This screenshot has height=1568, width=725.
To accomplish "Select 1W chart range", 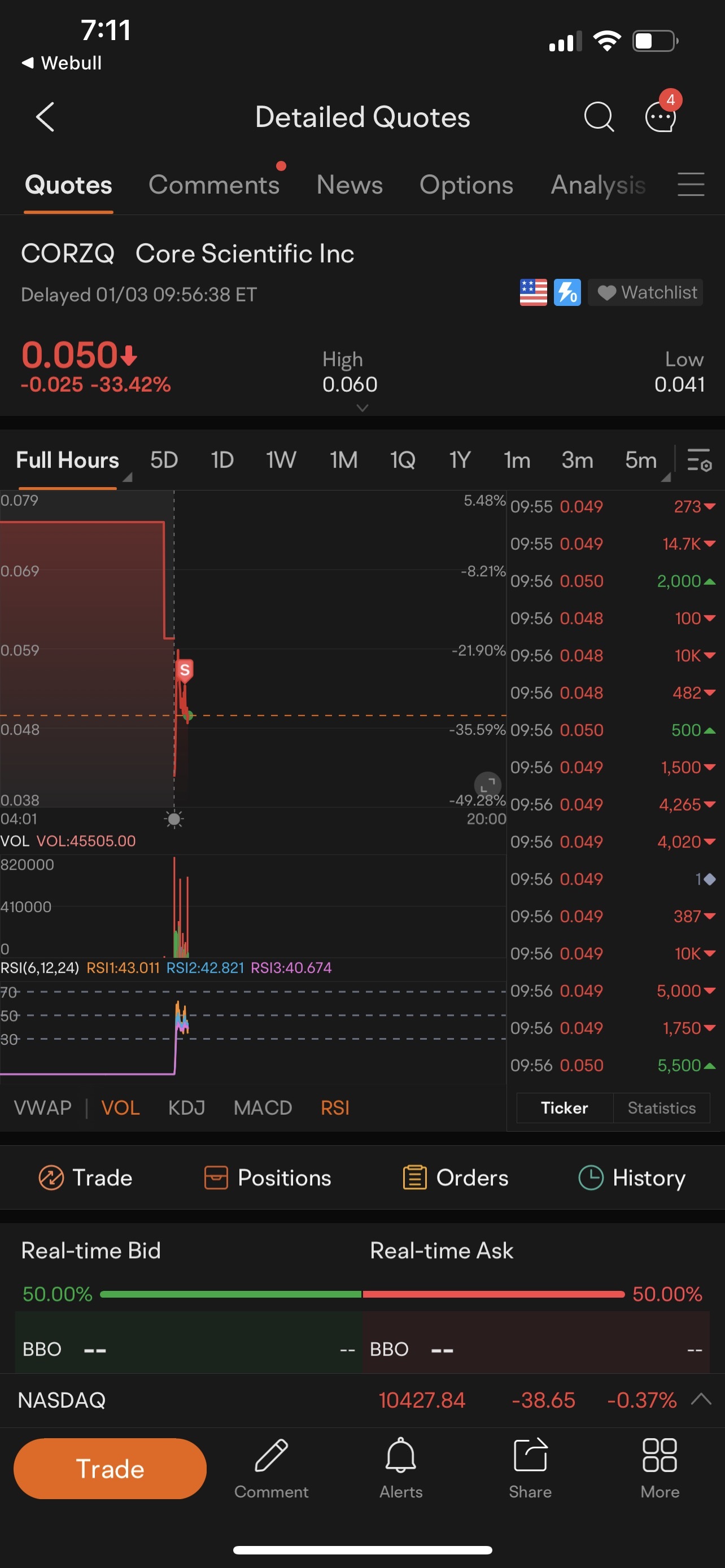I will 281,460.
